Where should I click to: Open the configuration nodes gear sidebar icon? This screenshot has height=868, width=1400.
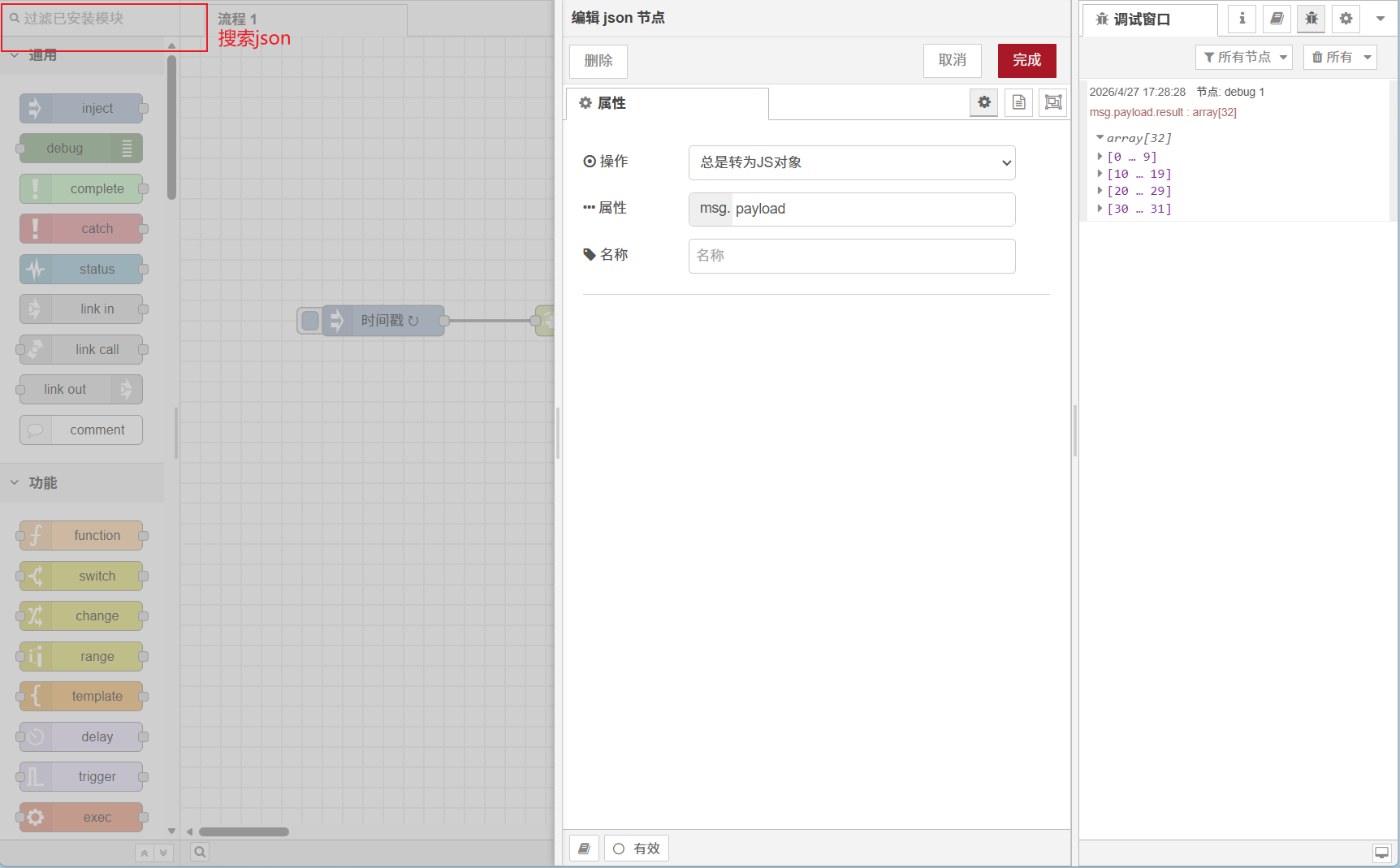[x=1346, y=19]
